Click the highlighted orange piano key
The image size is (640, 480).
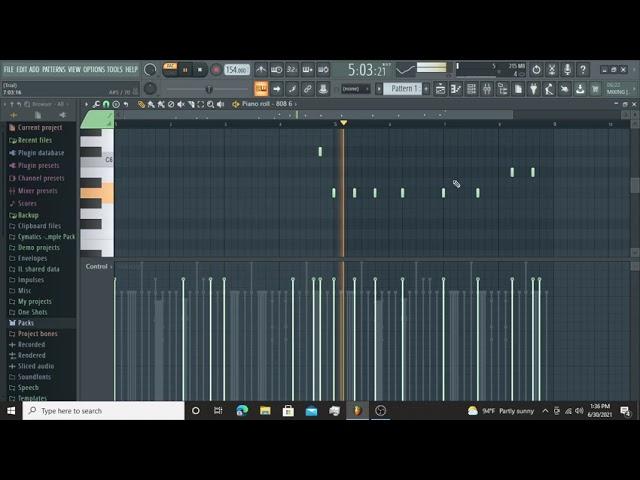click(x=97, y=193)
